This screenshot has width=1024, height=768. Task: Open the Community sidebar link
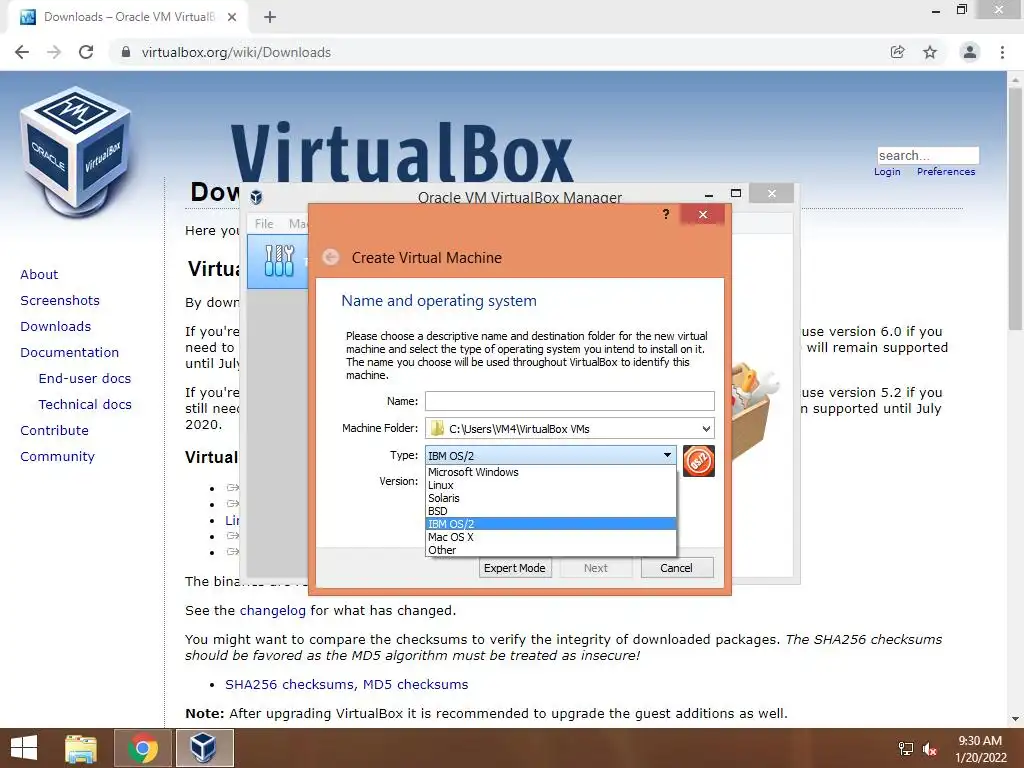pyautogui.click(x=57, y=456)
